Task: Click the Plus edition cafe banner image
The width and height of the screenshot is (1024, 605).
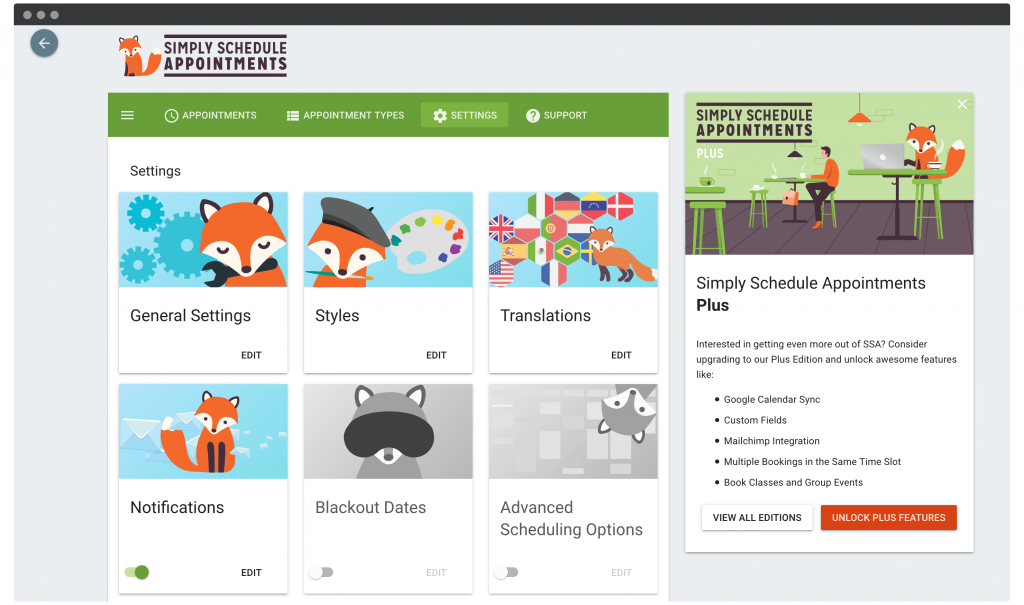Action: (x=829, y=174)
